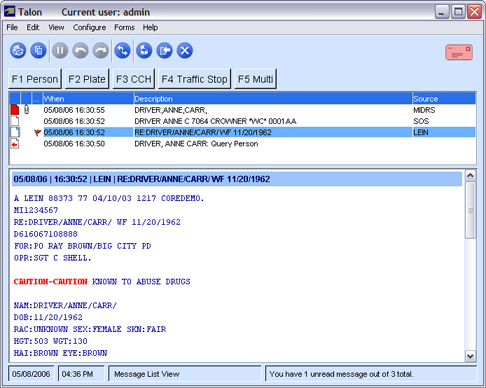The width and height of the screenshot is (486, 388).
Task: Click the gray Redo arrow icon
Action: [101, 51]
